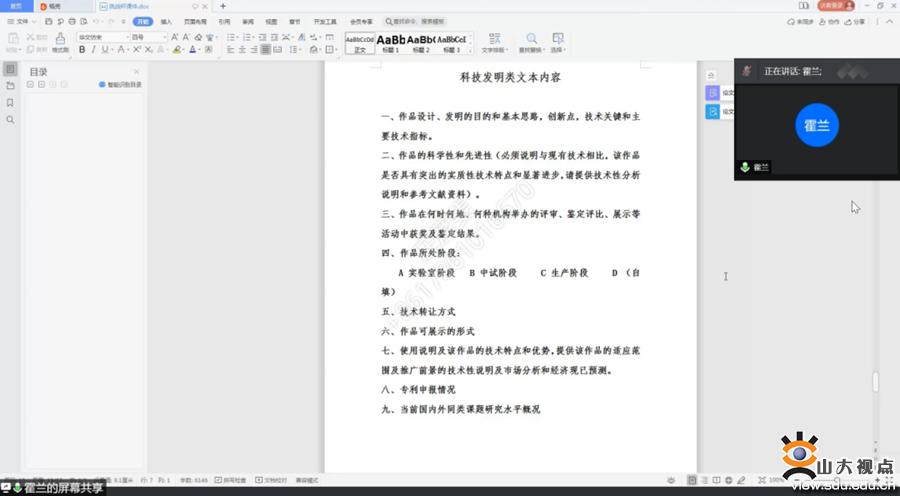The width and height of the screenshot is (900, 496).
Task: Click the Text Layout tool icon
Action: click(x=493, y=40)
